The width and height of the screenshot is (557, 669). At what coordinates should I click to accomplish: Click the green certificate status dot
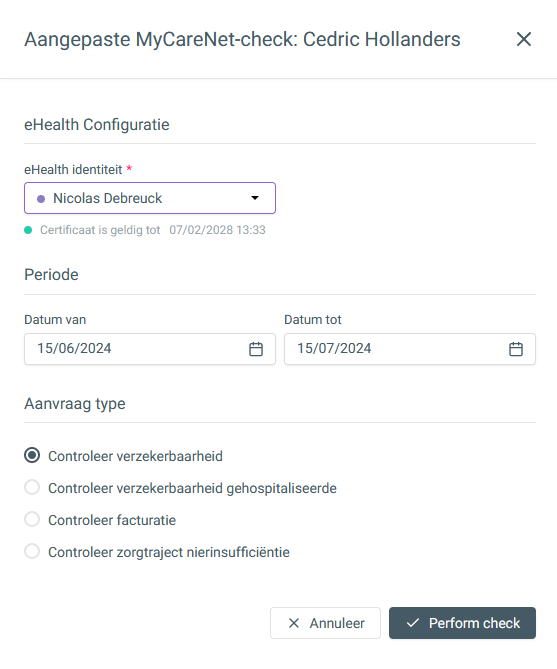pyautogui.click(x=28, y=230)
